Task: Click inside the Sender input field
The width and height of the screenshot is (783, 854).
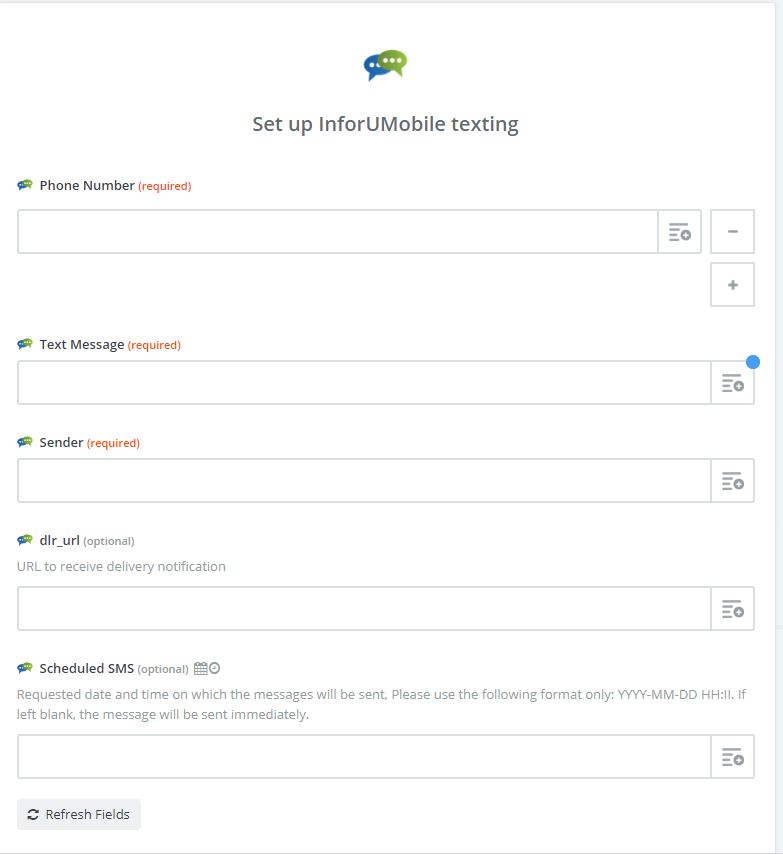Action: pyautogui.click(x=364, y=481)
